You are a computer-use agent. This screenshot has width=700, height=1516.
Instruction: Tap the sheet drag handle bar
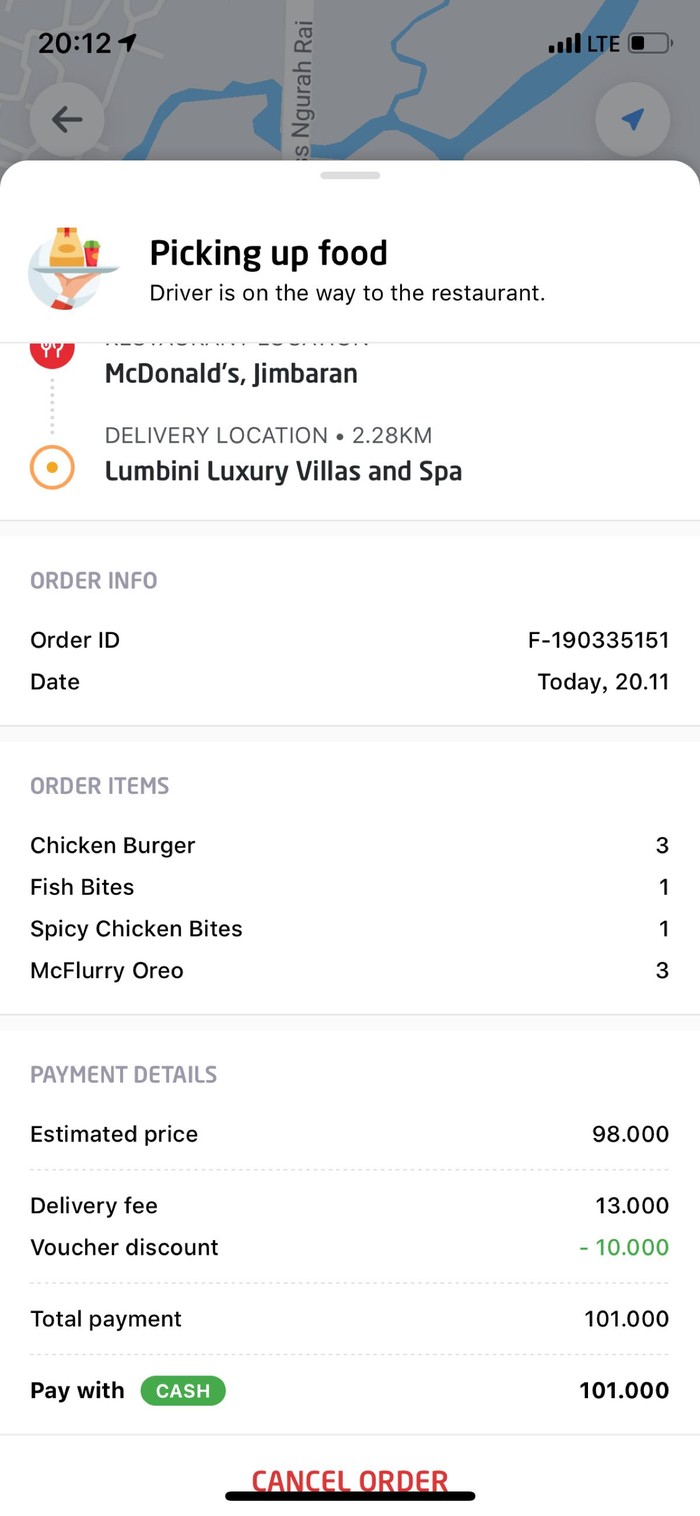350,175
